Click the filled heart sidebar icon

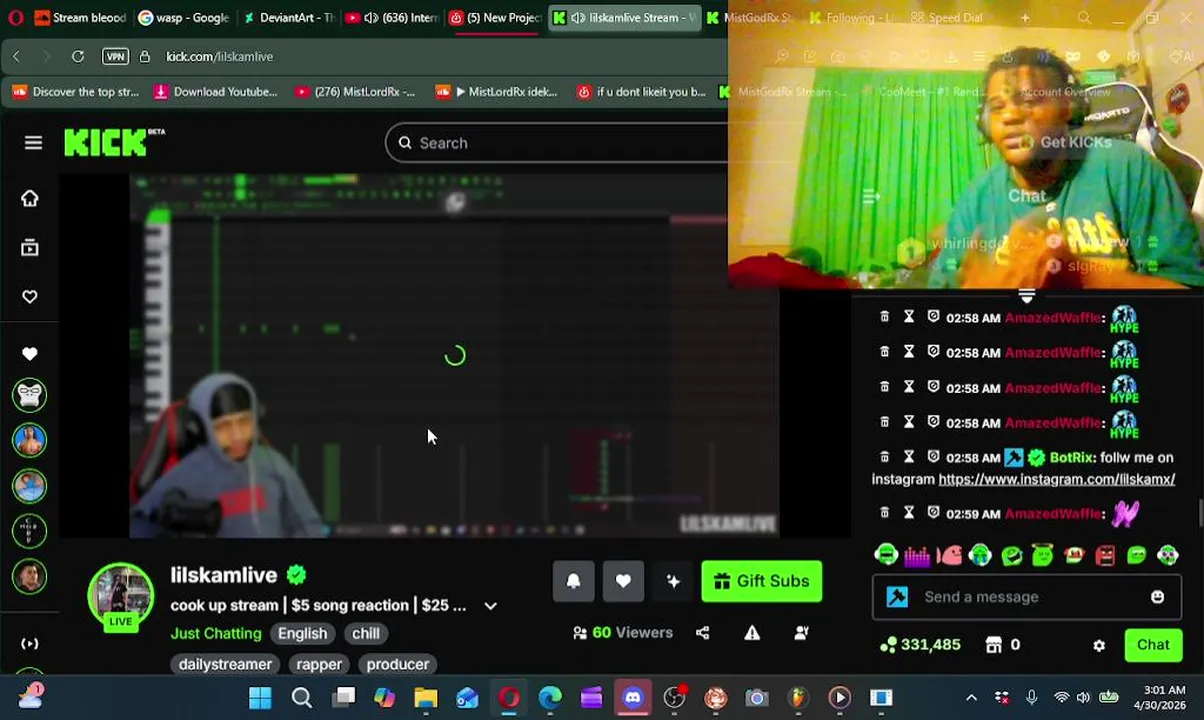[x=30, y=353]
